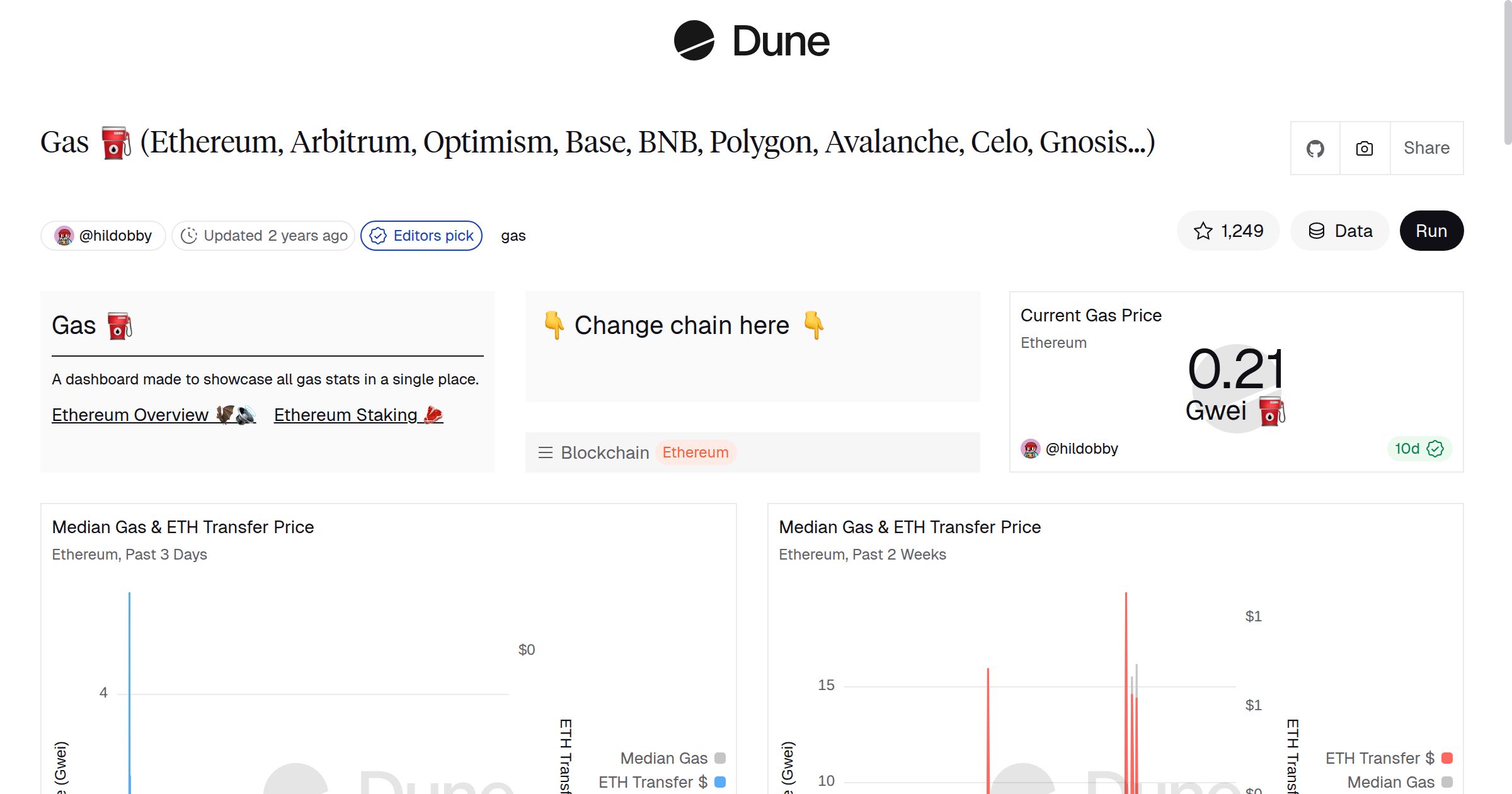Run the dashboard queries
This screenshot has width=1512, height=794.
(x=1431, y=231)
